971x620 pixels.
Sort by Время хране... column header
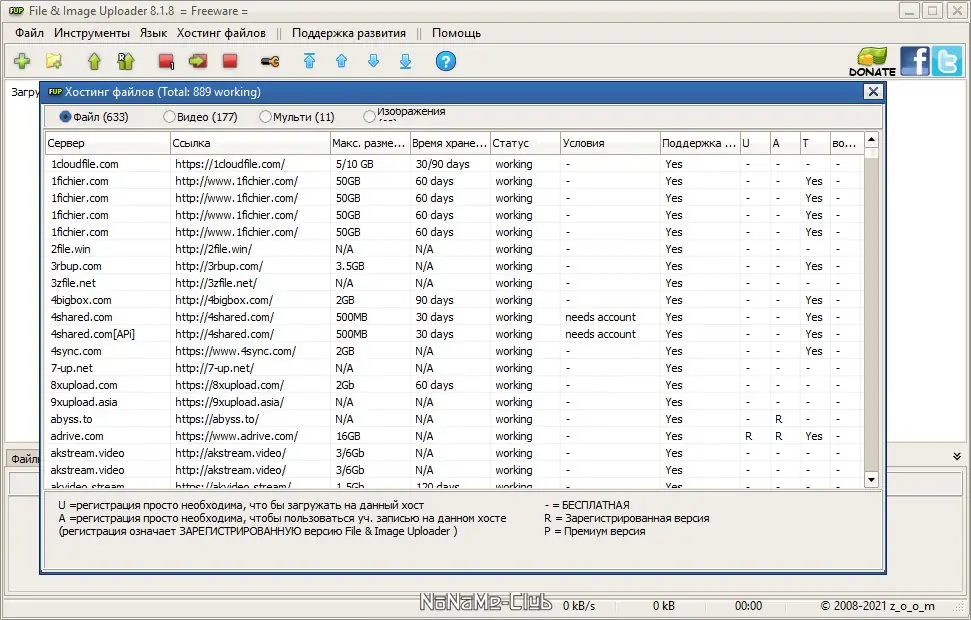click(x=450, y=143)
